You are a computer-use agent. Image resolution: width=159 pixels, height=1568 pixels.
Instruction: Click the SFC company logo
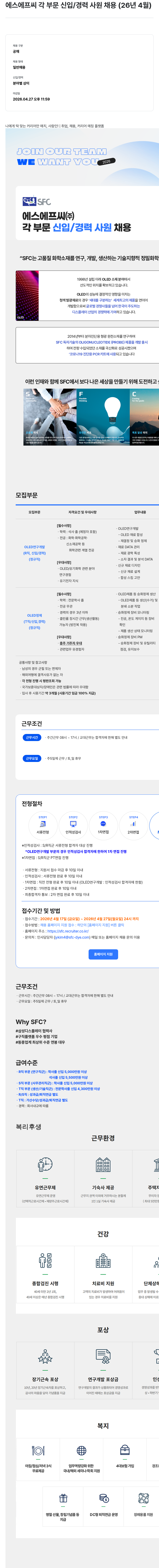pyautogui.click(x=37, y=201)
